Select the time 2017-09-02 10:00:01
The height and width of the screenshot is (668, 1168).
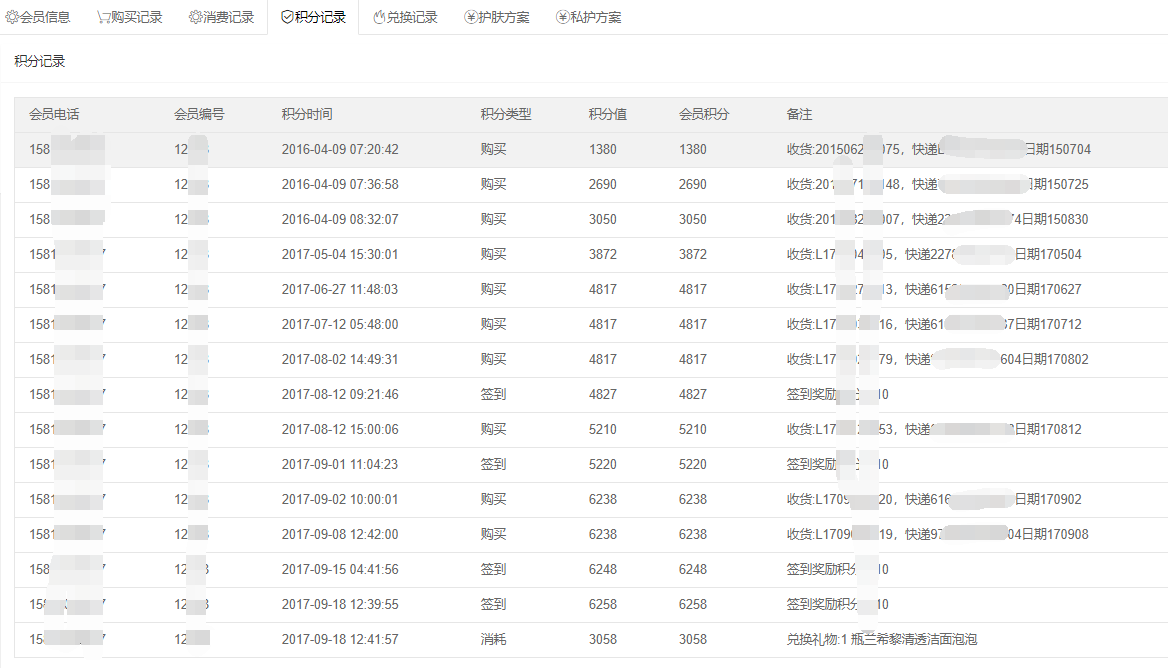pyautogui.click(x=340, y=500)
